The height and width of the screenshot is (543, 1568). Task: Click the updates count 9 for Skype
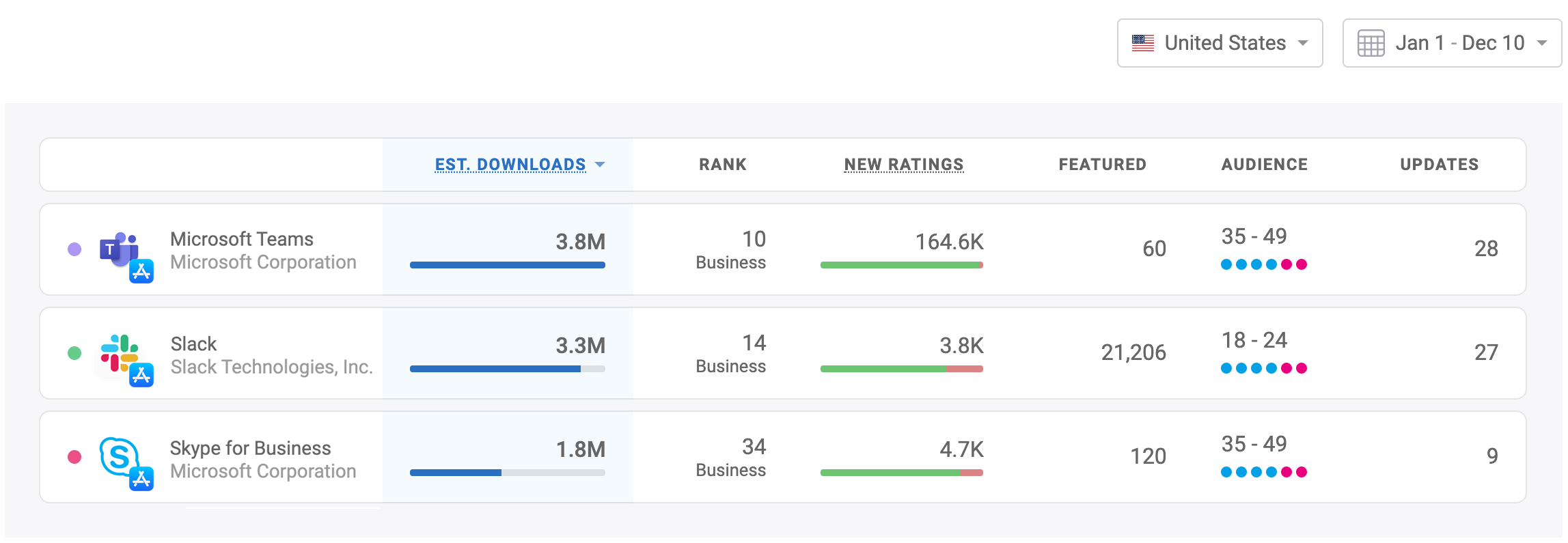tap(1492, 456)
